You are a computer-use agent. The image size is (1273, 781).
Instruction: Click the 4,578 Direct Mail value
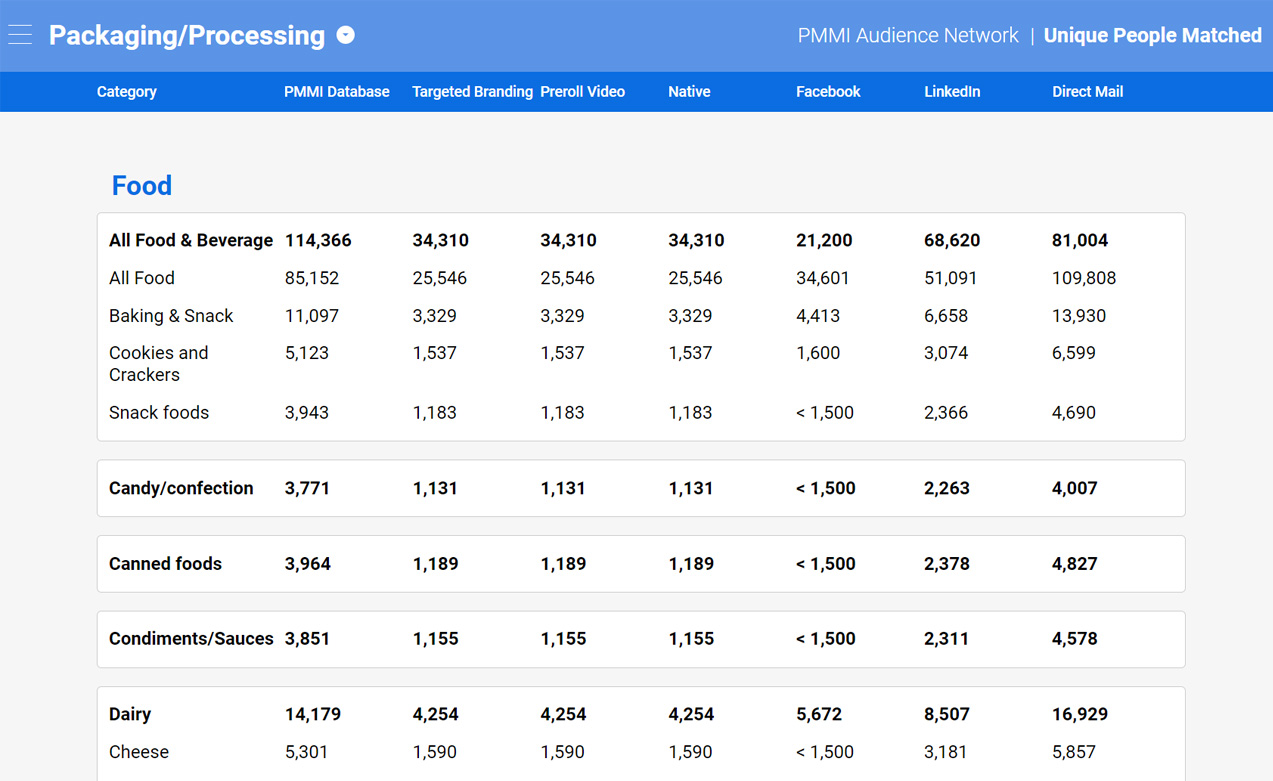tap(1075, 639)
